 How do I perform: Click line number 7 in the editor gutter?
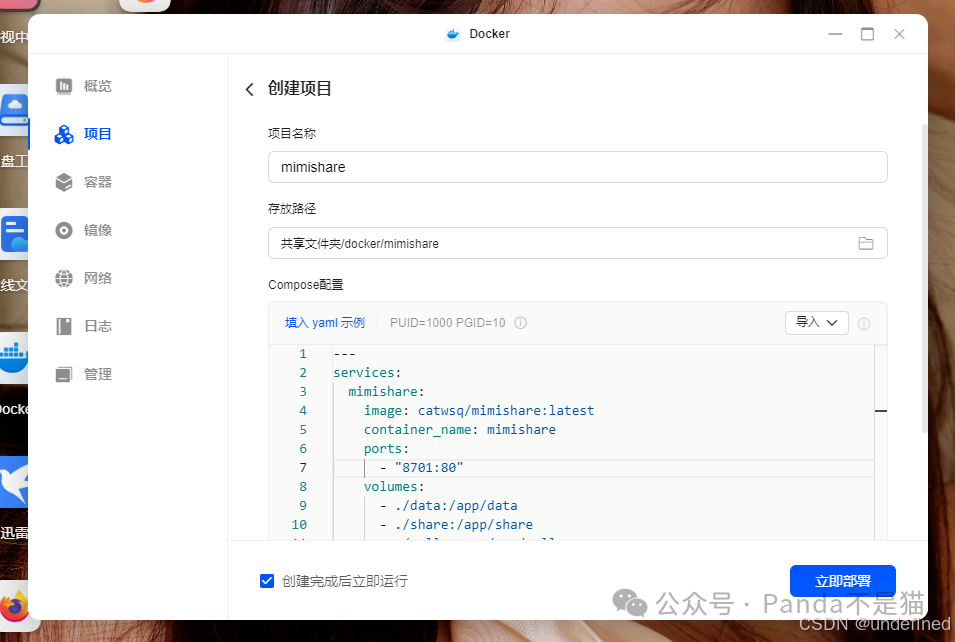click(303, 468)
